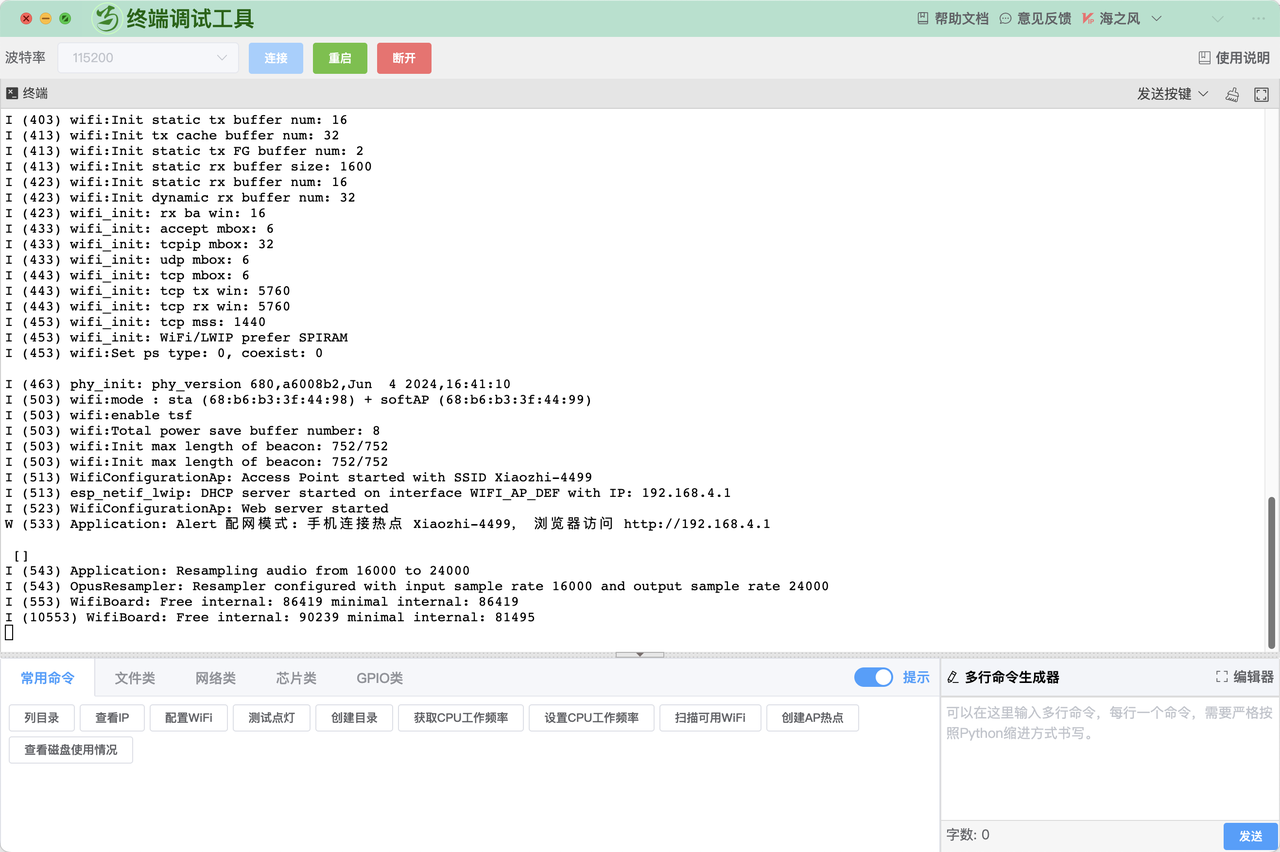Image resolution: width=1280 pixels, height=852 pixels.
Task: Open 意见反馈 feedback
Action: coord(1035,18)
